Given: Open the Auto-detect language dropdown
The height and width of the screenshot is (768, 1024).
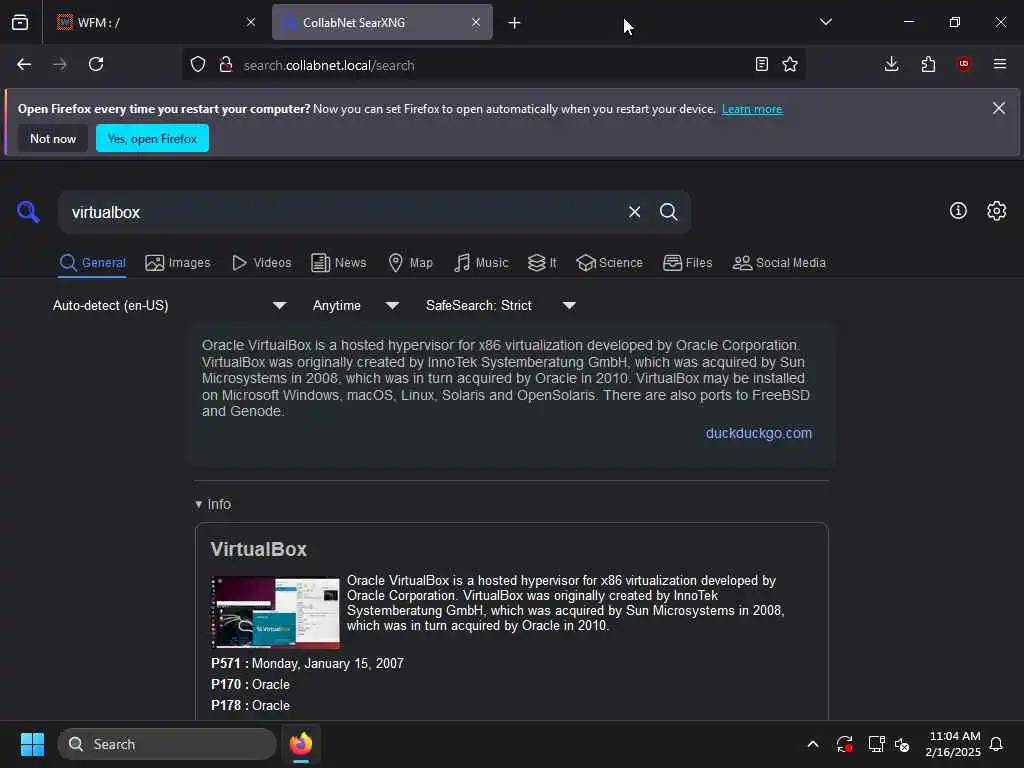Looking at the screenshot, I should click(169, 306).
